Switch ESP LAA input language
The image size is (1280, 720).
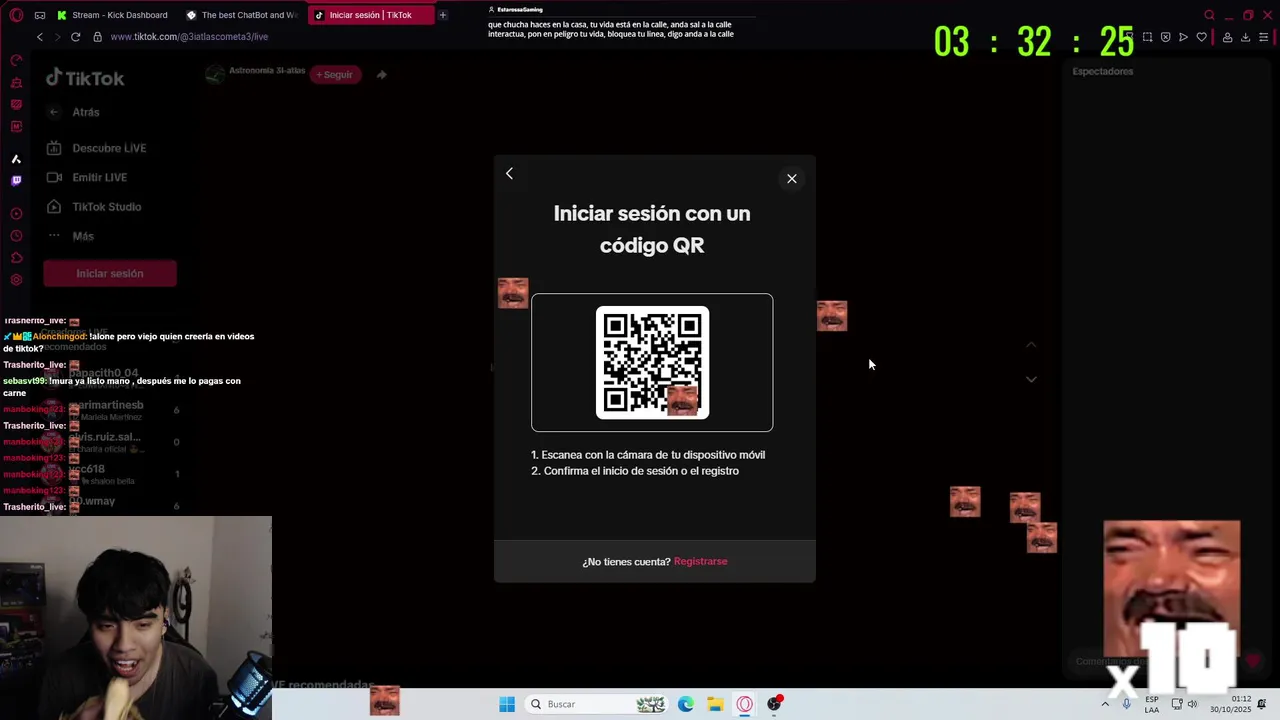(1152, 704)
